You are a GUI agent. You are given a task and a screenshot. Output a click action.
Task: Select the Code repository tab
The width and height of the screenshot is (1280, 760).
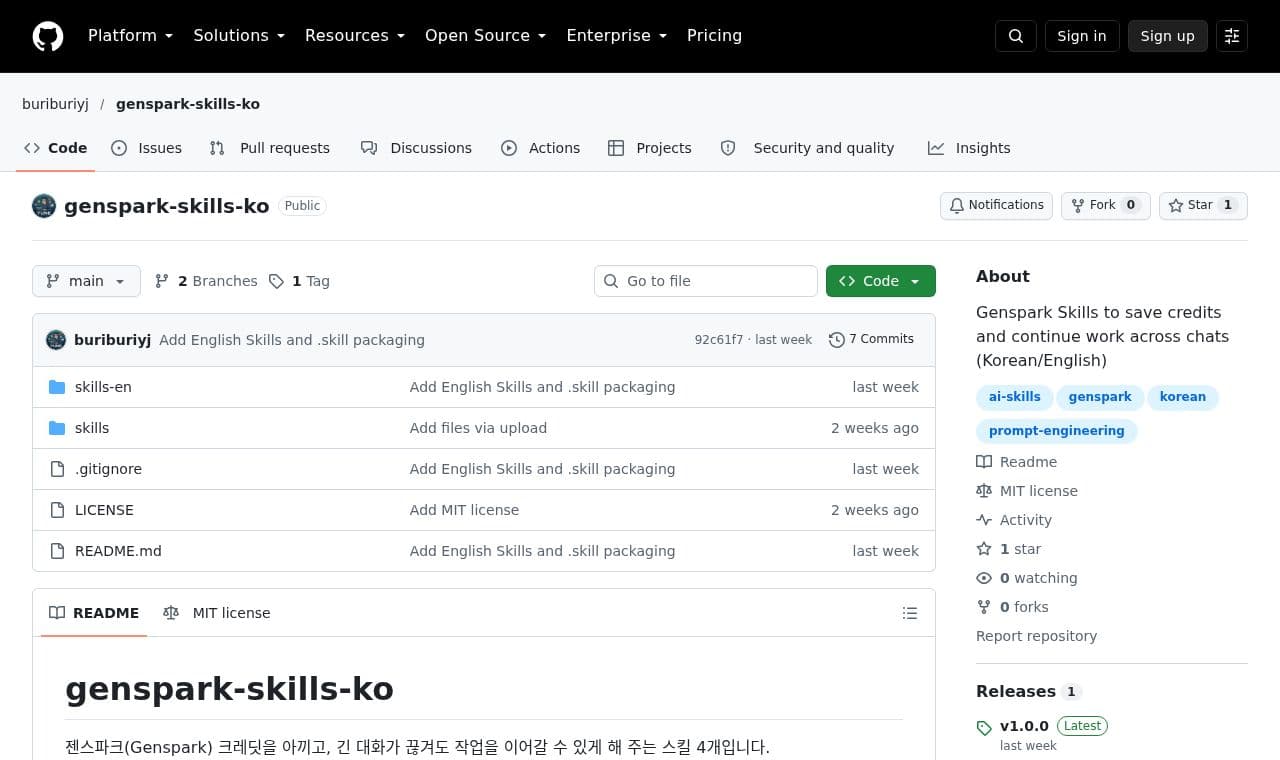[x=56, y=148]
